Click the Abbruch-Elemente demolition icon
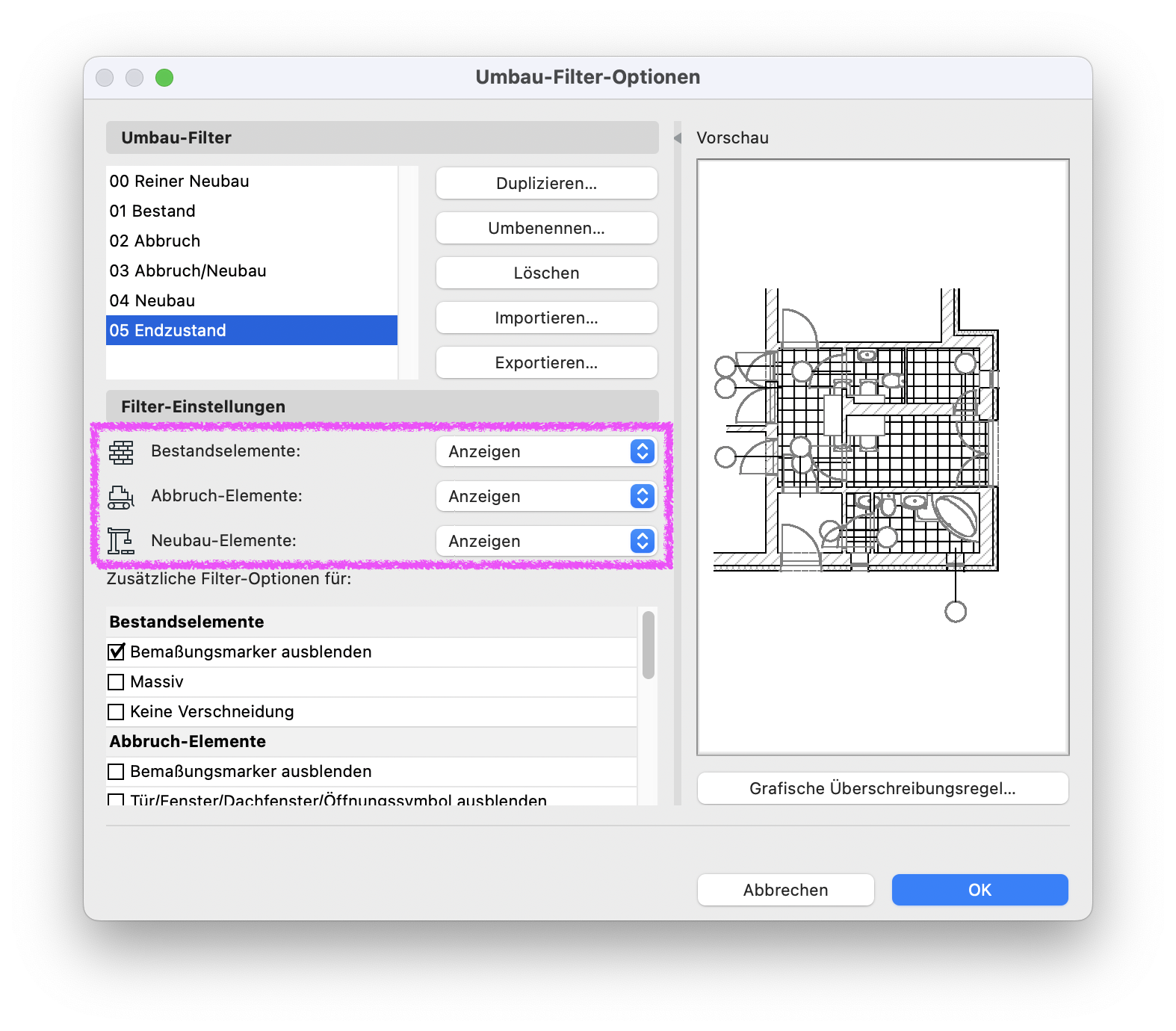The width and height of the screenshot is (1176, 1031). click(121, 497)
